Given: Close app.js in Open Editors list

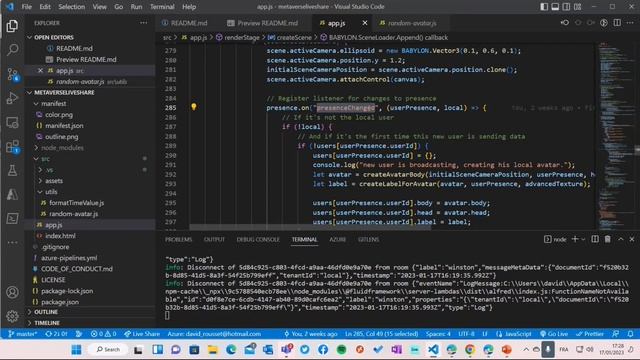Looking at the screenshot, I should [40, 71].
